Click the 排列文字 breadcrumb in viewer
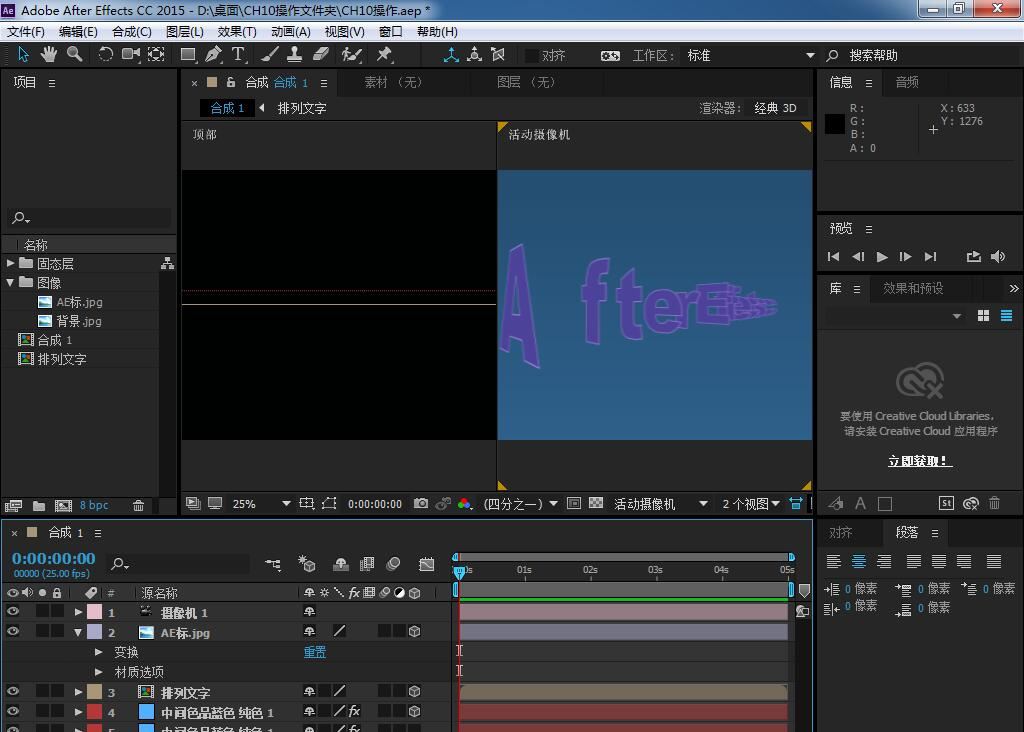 (x=302, y=108)
